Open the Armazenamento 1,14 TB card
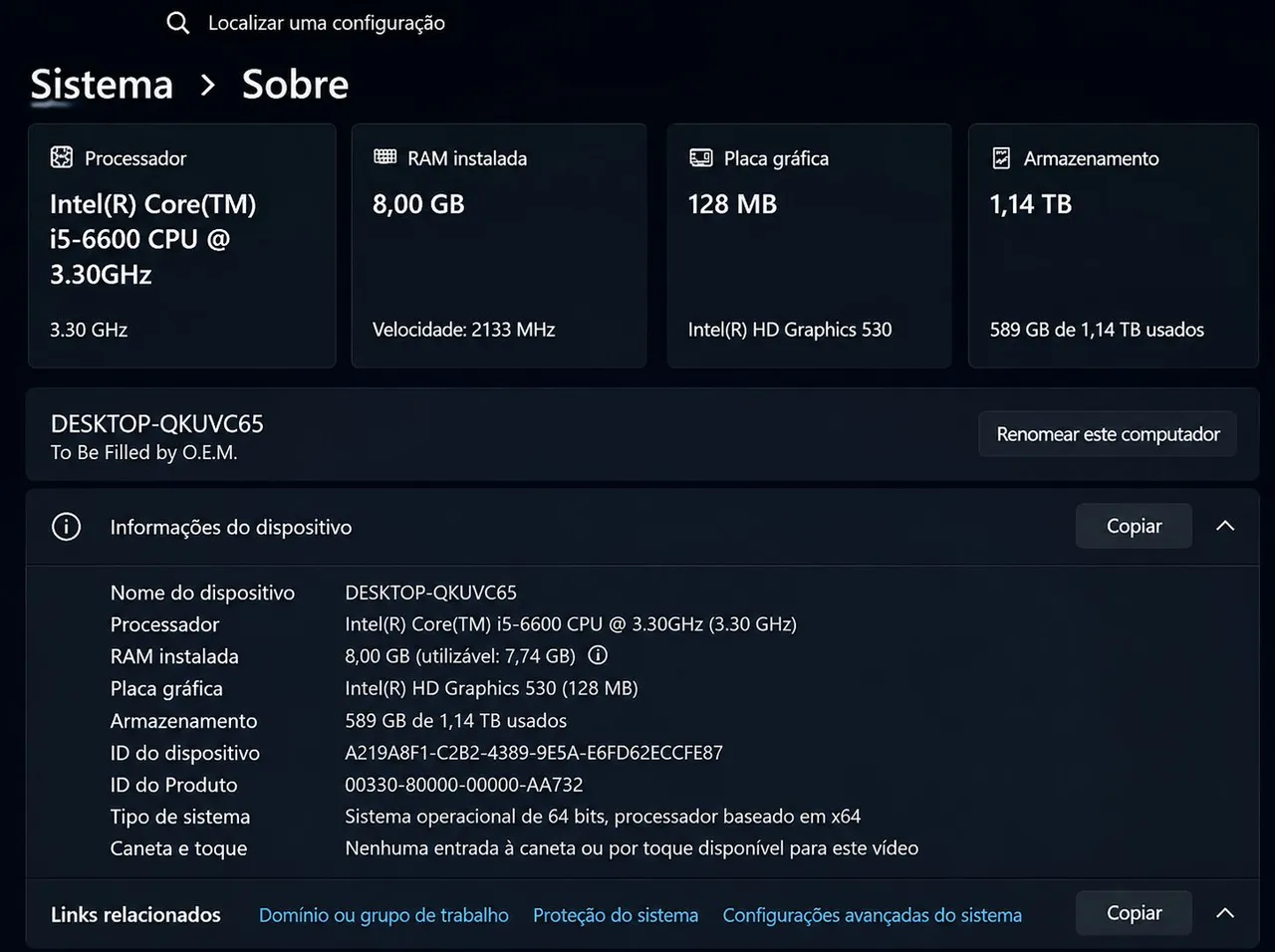Image resolution: width=1275 pixels, height=952 pixels. (x=1114, y=246)
